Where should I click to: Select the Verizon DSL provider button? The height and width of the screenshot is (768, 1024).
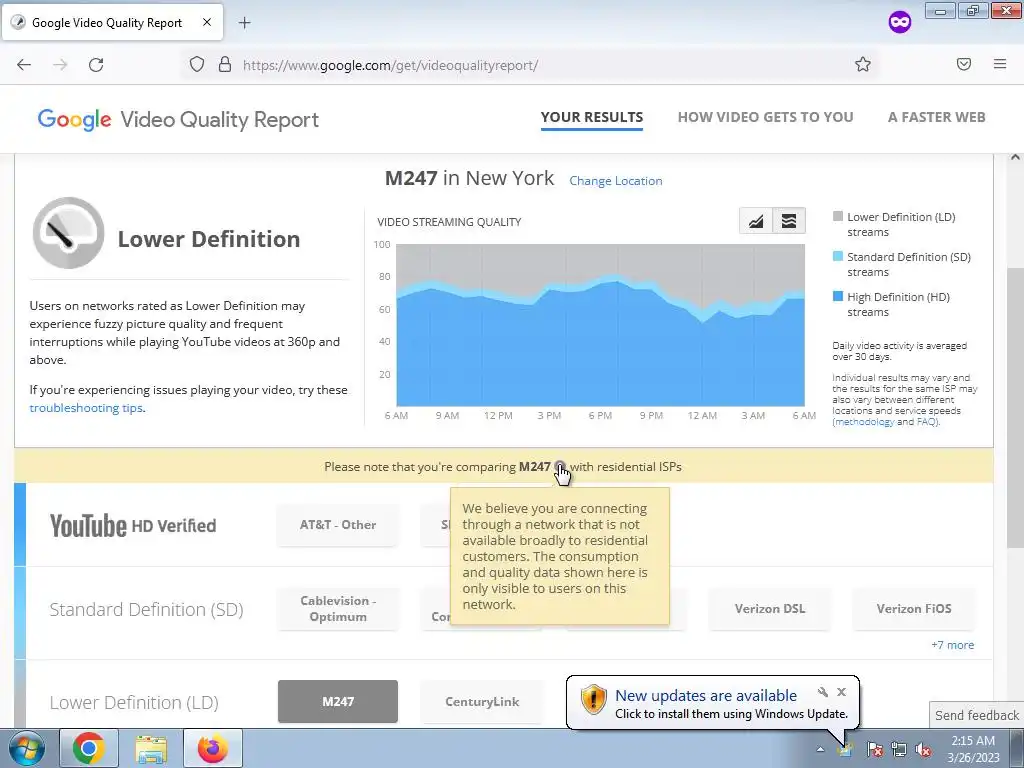769,609
